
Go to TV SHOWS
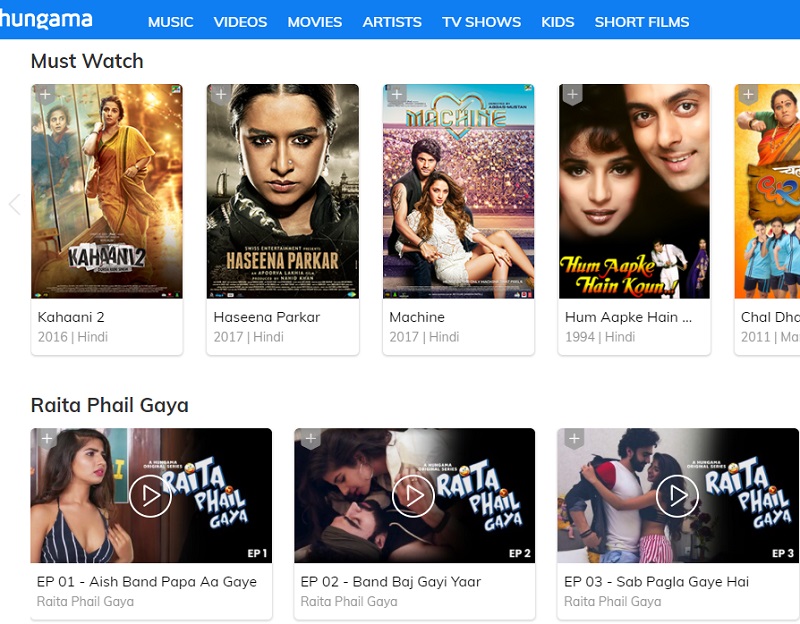[x=482, y=22]
